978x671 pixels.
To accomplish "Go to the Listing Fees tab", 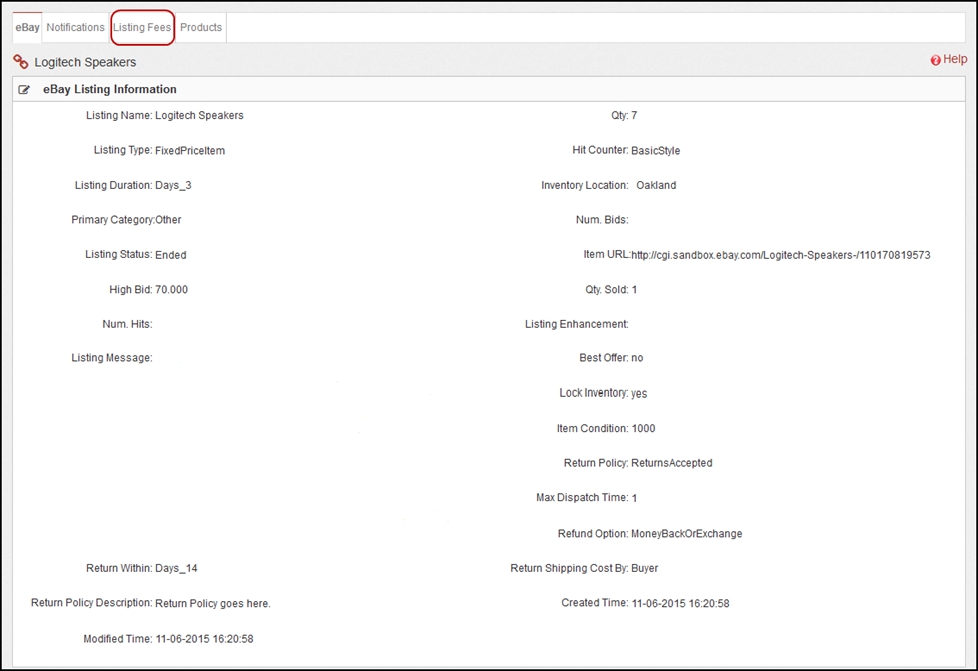I will tap(142, 27).
